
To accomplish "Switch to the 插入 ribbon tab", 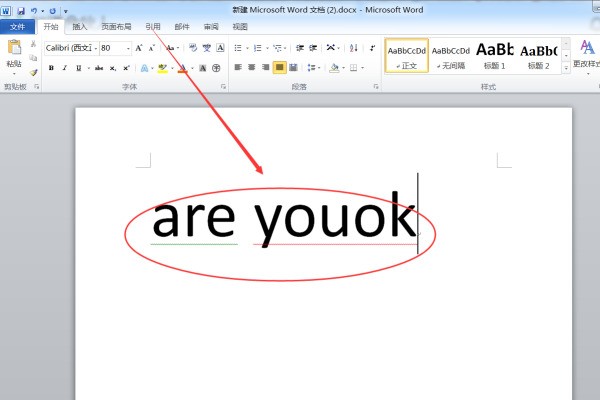I will pos(79,27).
